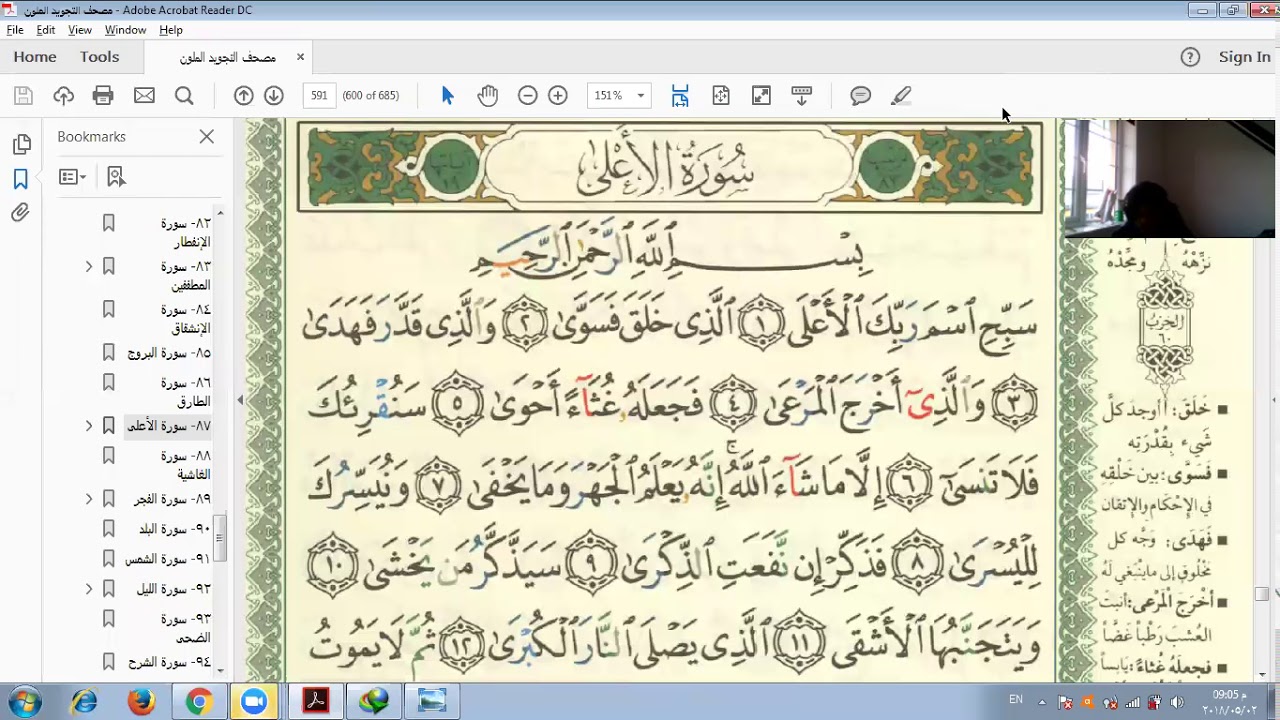The height and width of the screenshot is (720, 1280).
Task: Close the document tab X
Action: coord(300,57)
